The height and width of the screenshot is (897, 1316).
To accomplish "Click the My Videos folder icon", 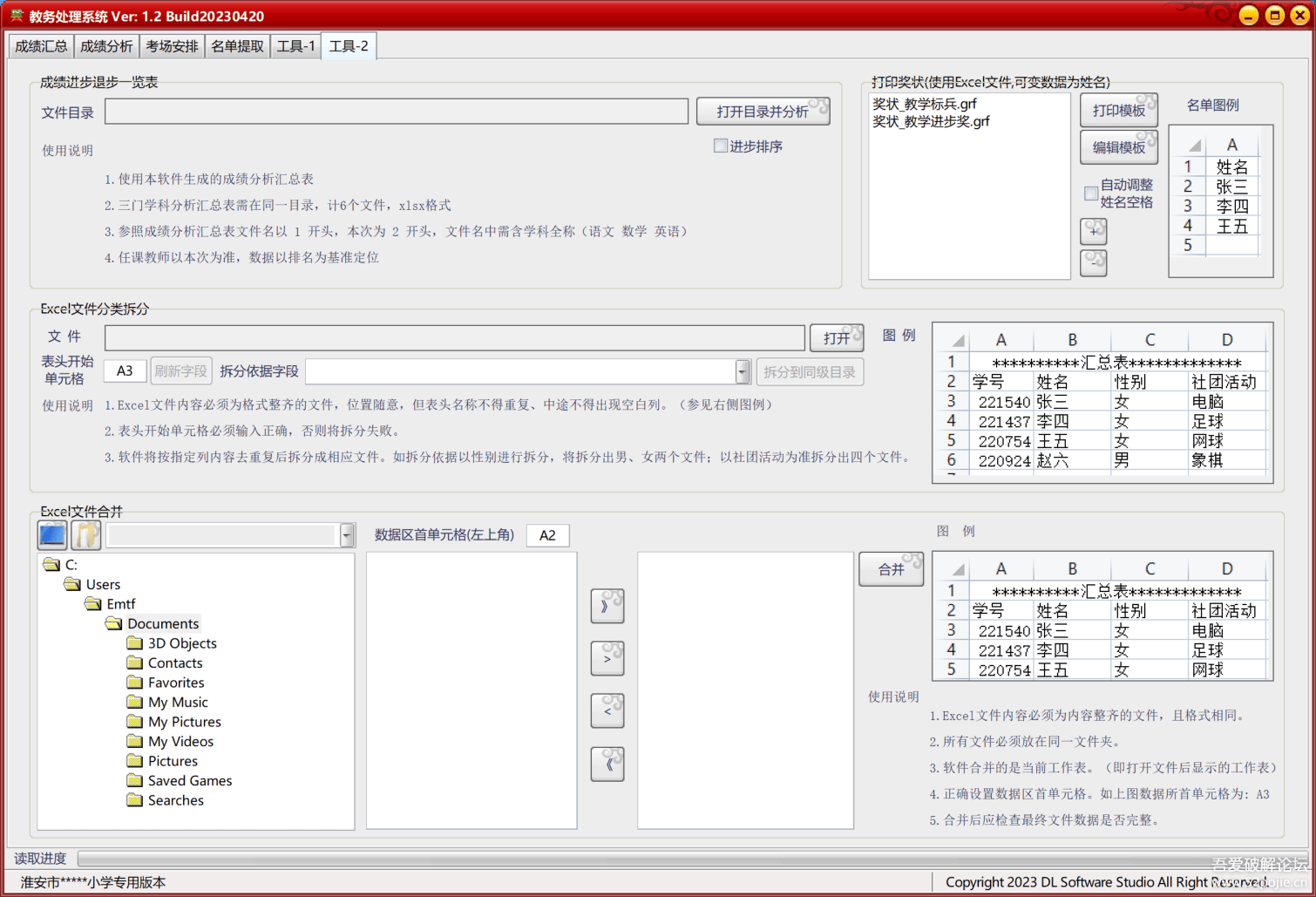I will click(134, 741).
